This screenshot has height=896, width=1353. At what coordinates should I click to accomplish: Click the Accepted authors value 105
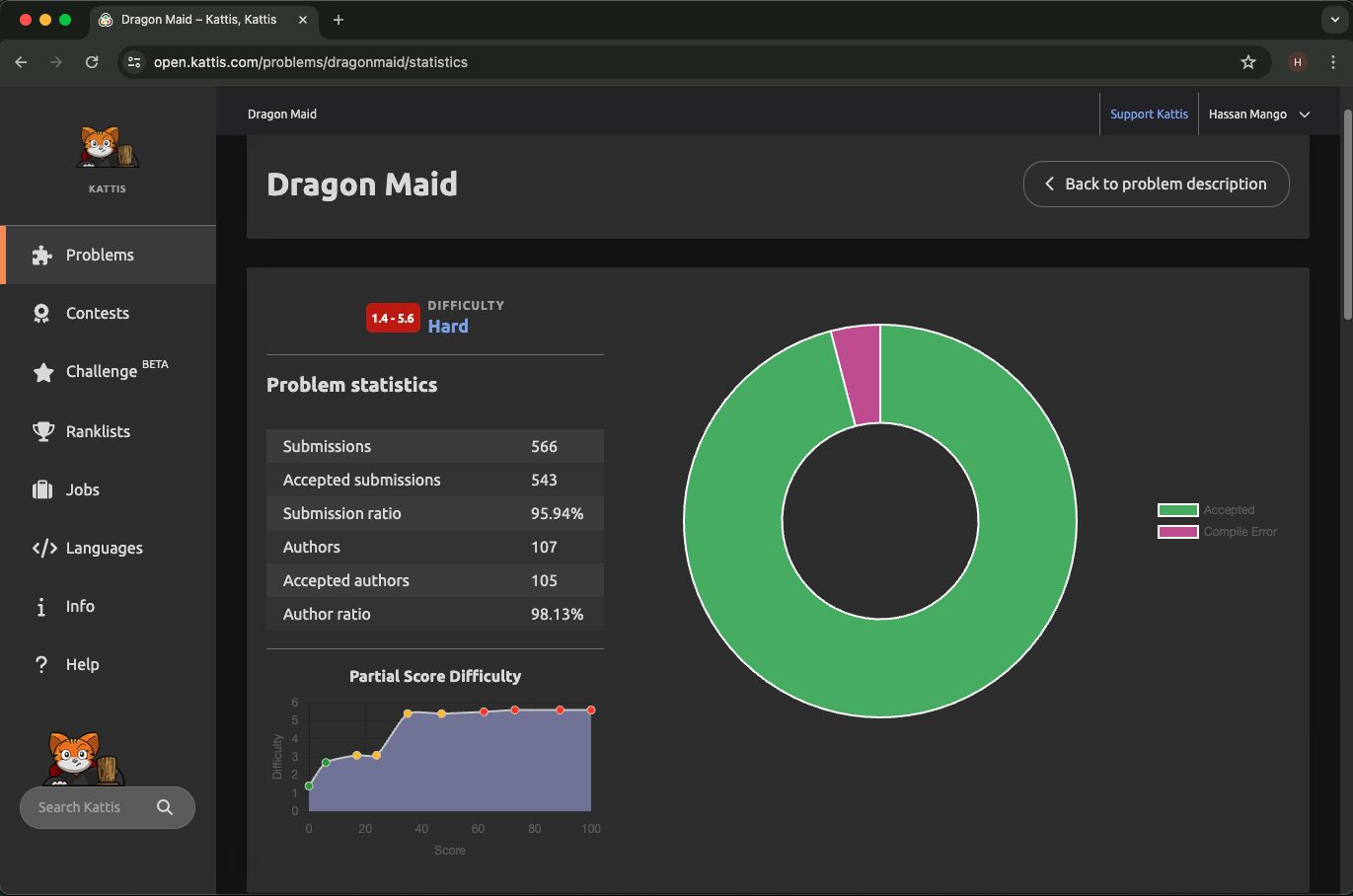544,581
